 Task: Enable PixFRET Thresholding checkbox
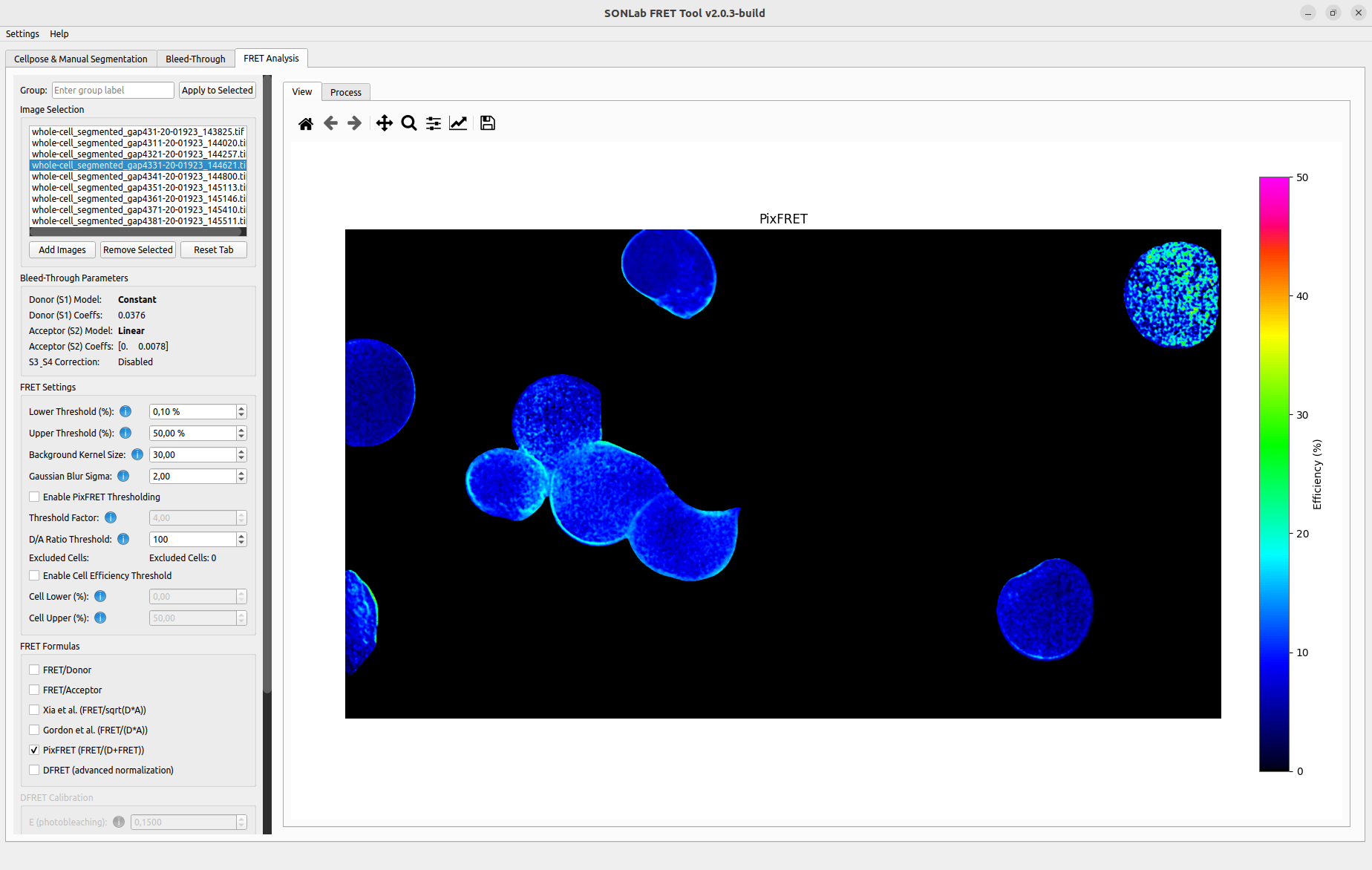point(34,497)
